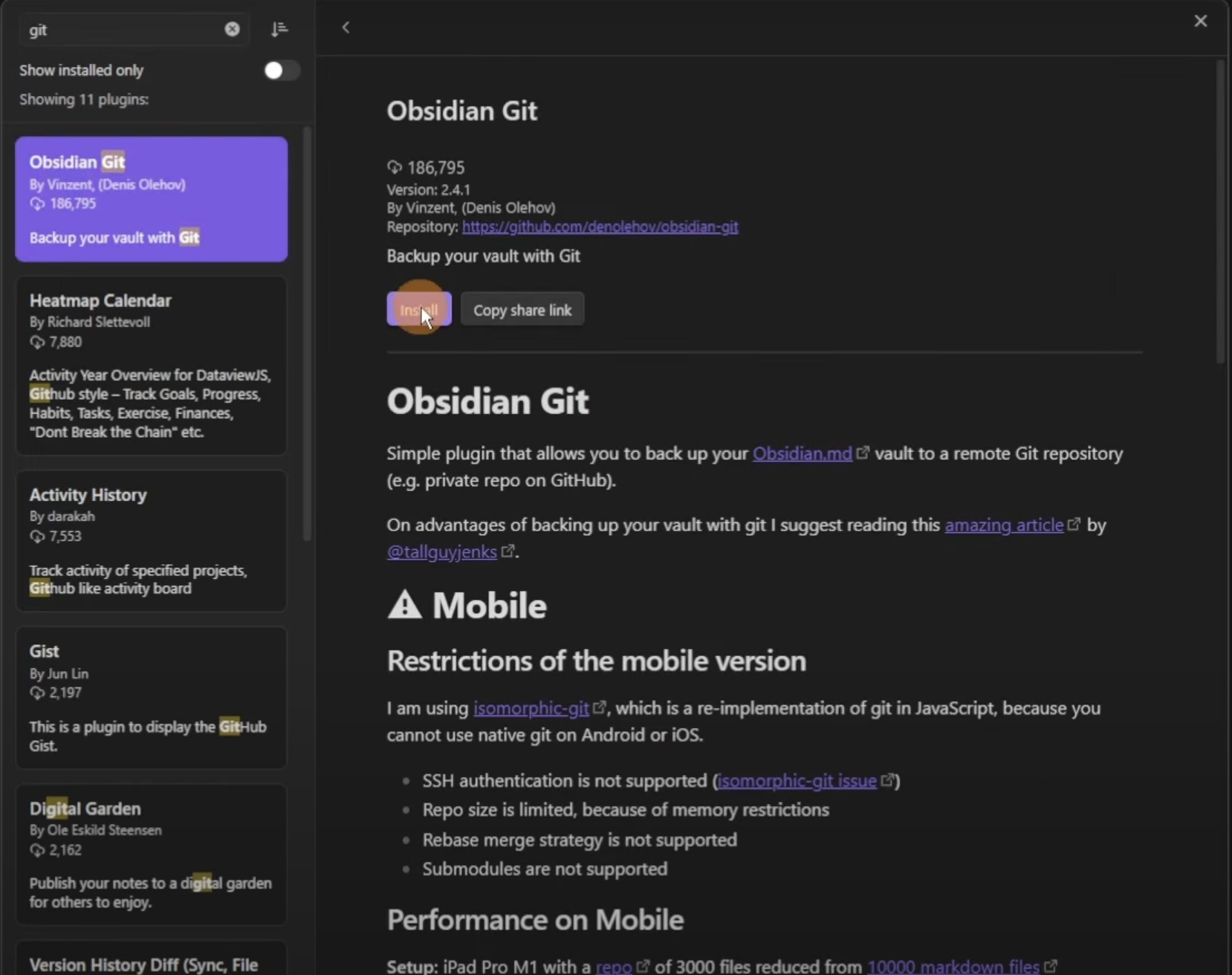Install the Obsidian Git plugin
This screenshot has height=975, width=1232.
(x=419, y=309)
